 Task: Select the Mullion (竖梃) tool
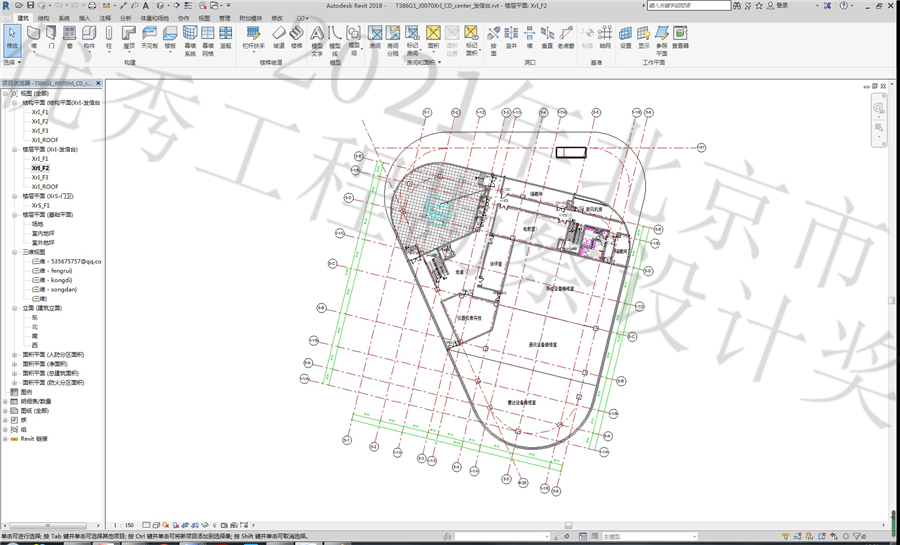pos(226,37)
